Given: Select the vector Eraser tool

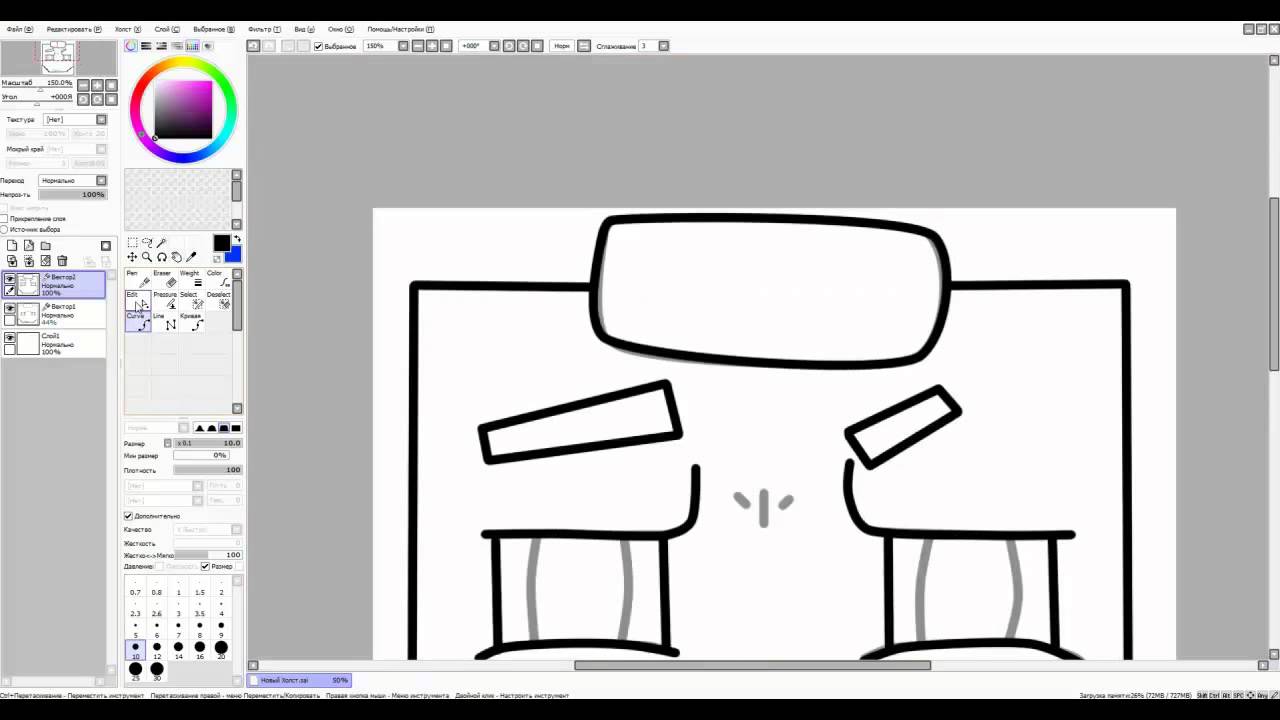Looking at the screenshot, I should tap(164, 279).
